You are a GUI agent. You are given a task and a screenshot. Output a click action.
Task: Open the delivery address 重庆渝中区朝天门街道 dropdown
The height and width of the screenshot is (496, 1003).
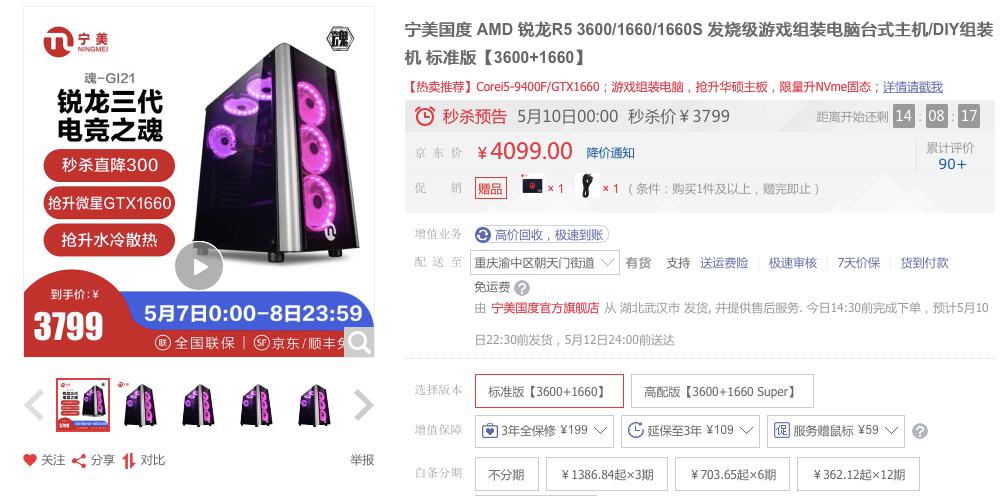tap(545, 262)
